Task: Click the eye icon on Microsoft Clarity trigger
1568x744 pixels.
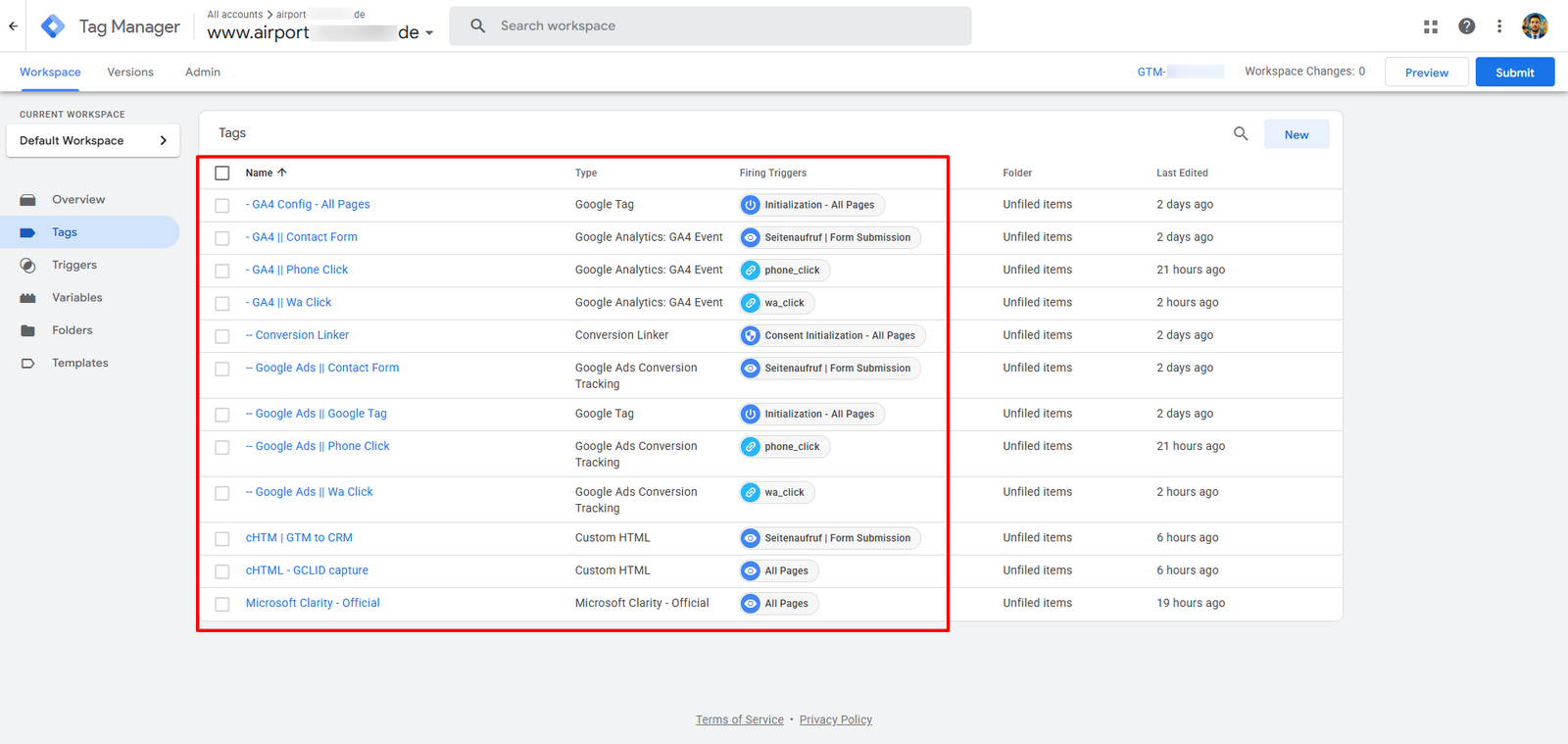Action: click(751, 604)
